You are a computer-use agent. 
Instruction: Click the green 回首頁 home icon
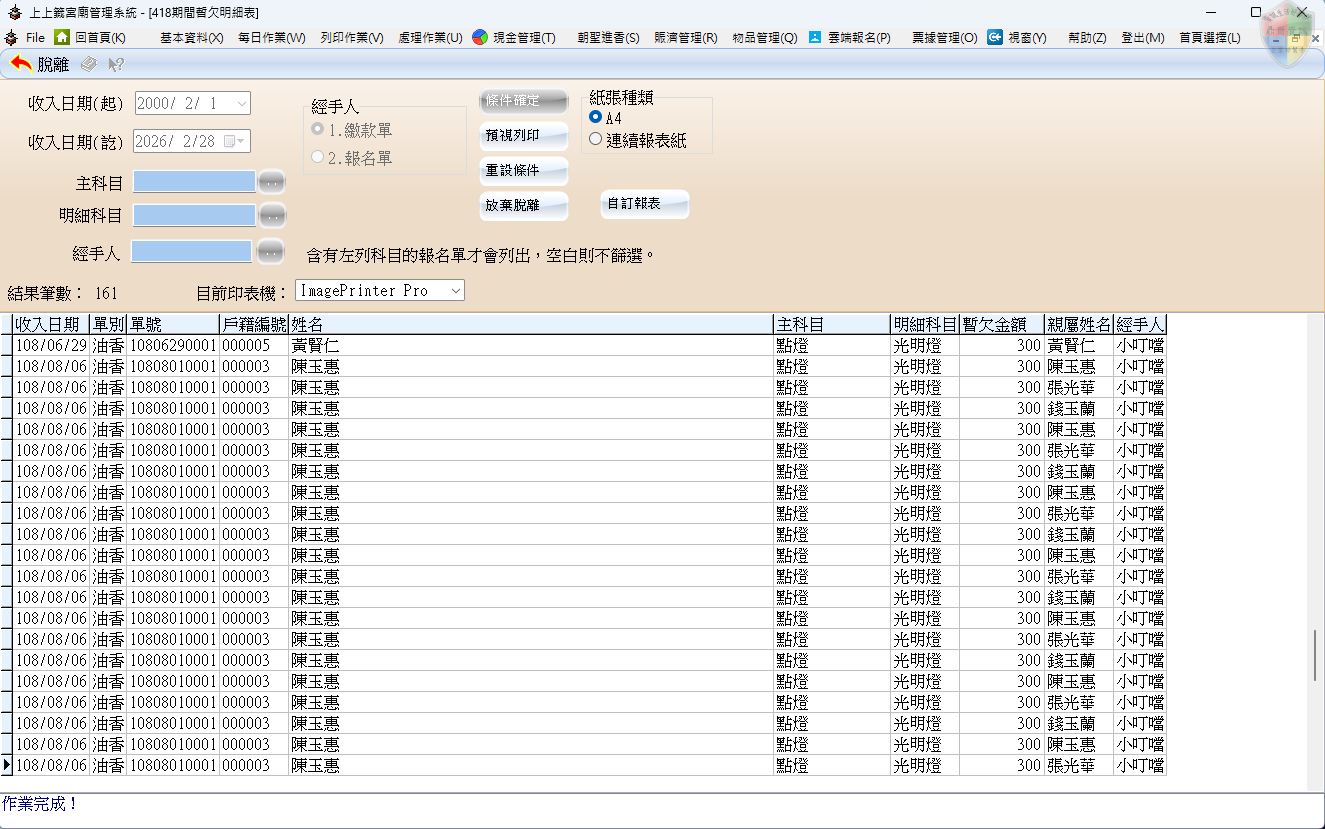pos(62,37)
